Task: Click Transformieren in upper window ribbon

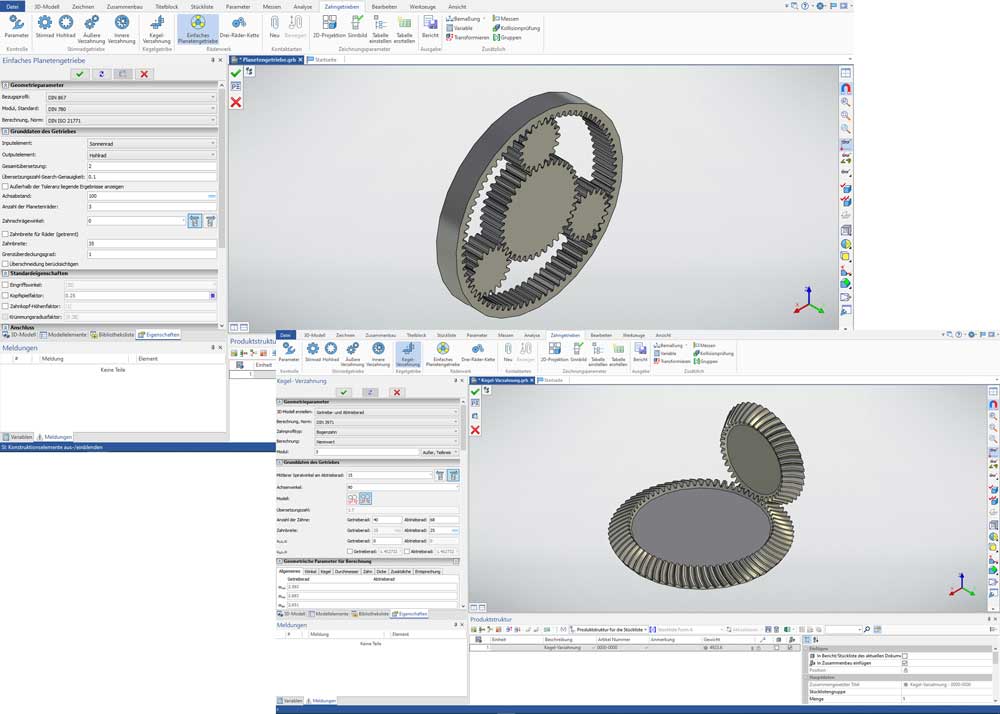Action: 467,38
